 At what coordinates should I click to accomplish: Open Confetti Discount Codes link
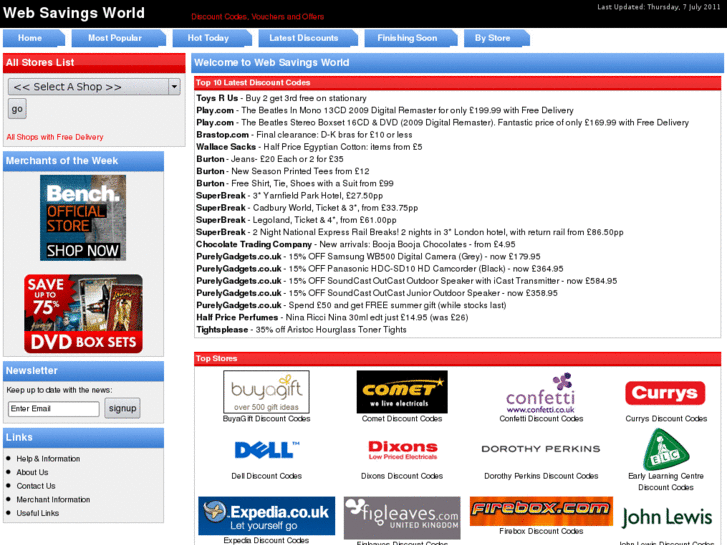pos(541,419)
